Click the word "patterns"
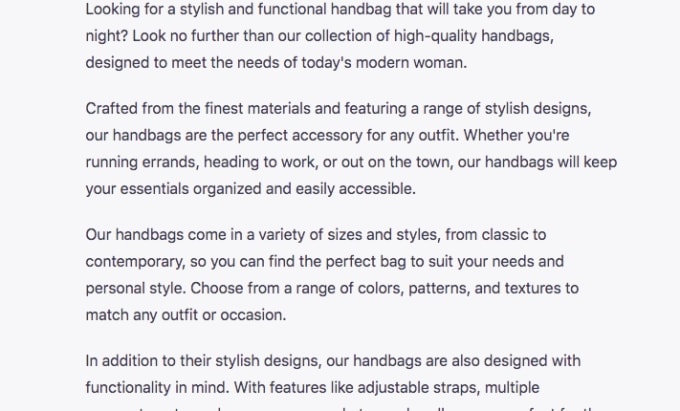Viewport: 680px width, 411px height. (439, 289)
